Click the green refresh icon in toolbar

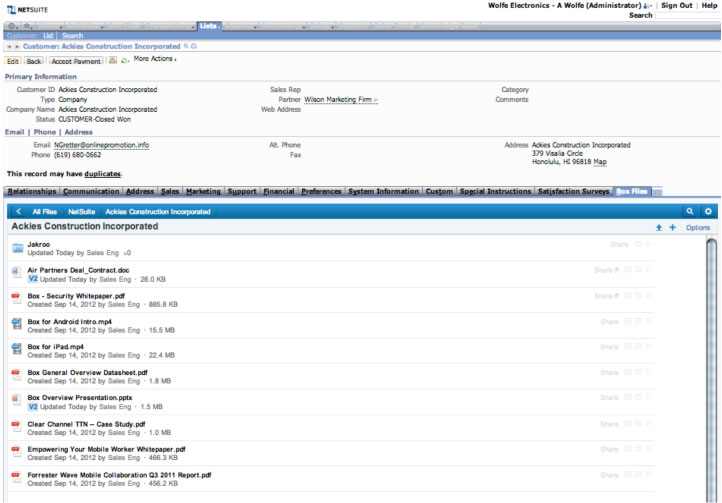tap(124, 60)
